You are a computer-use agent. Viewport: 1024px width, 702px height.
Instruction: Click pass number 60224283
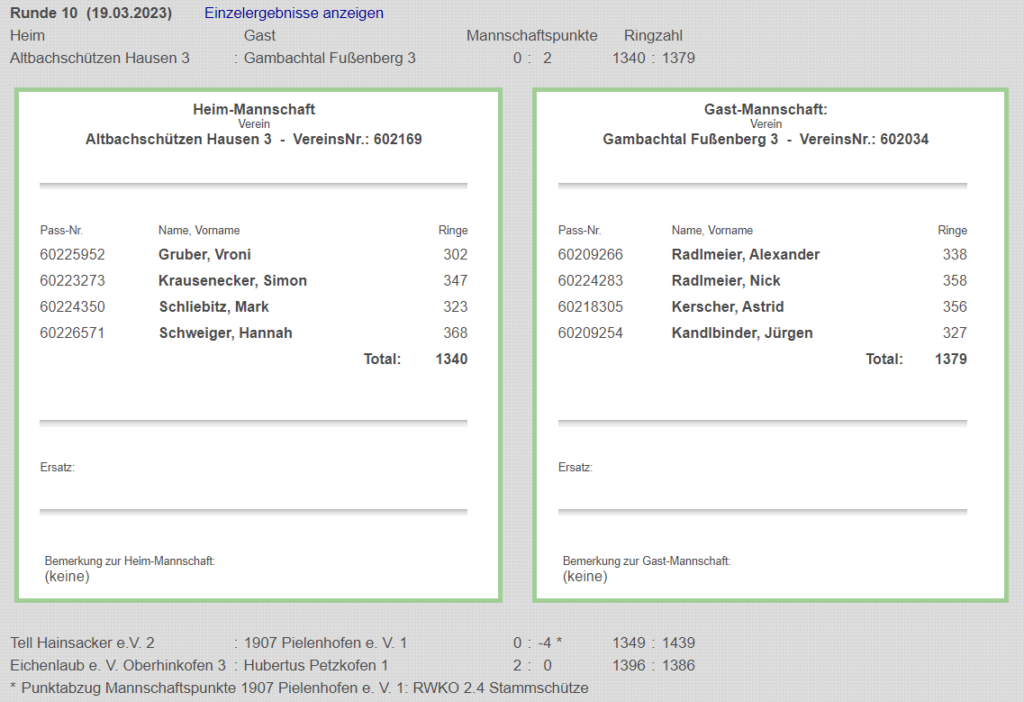[590, 280]
